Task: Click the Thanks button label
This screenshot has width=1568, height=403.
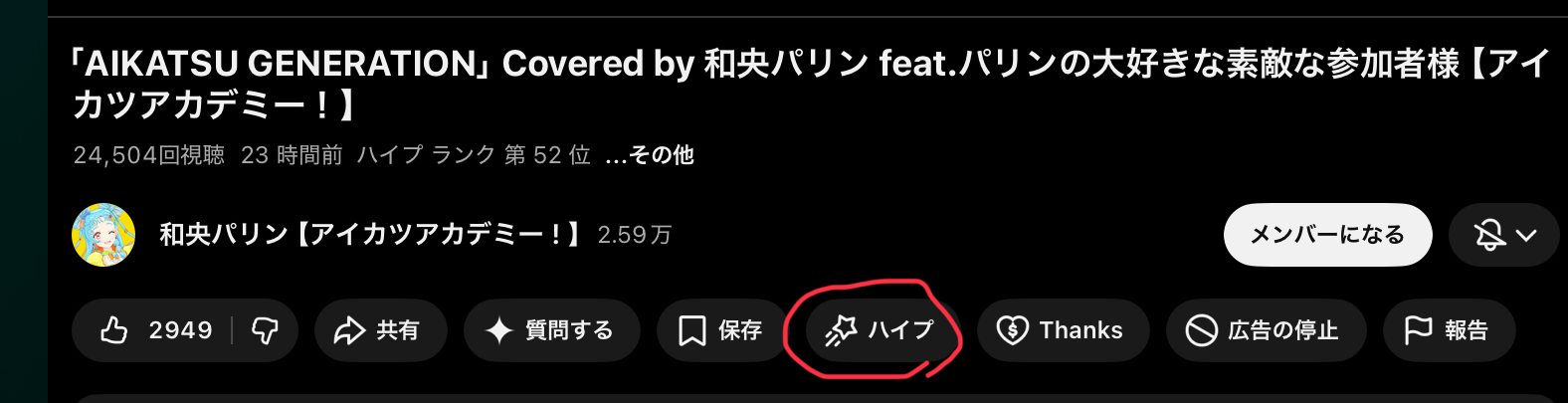Action: point(1080,330)
